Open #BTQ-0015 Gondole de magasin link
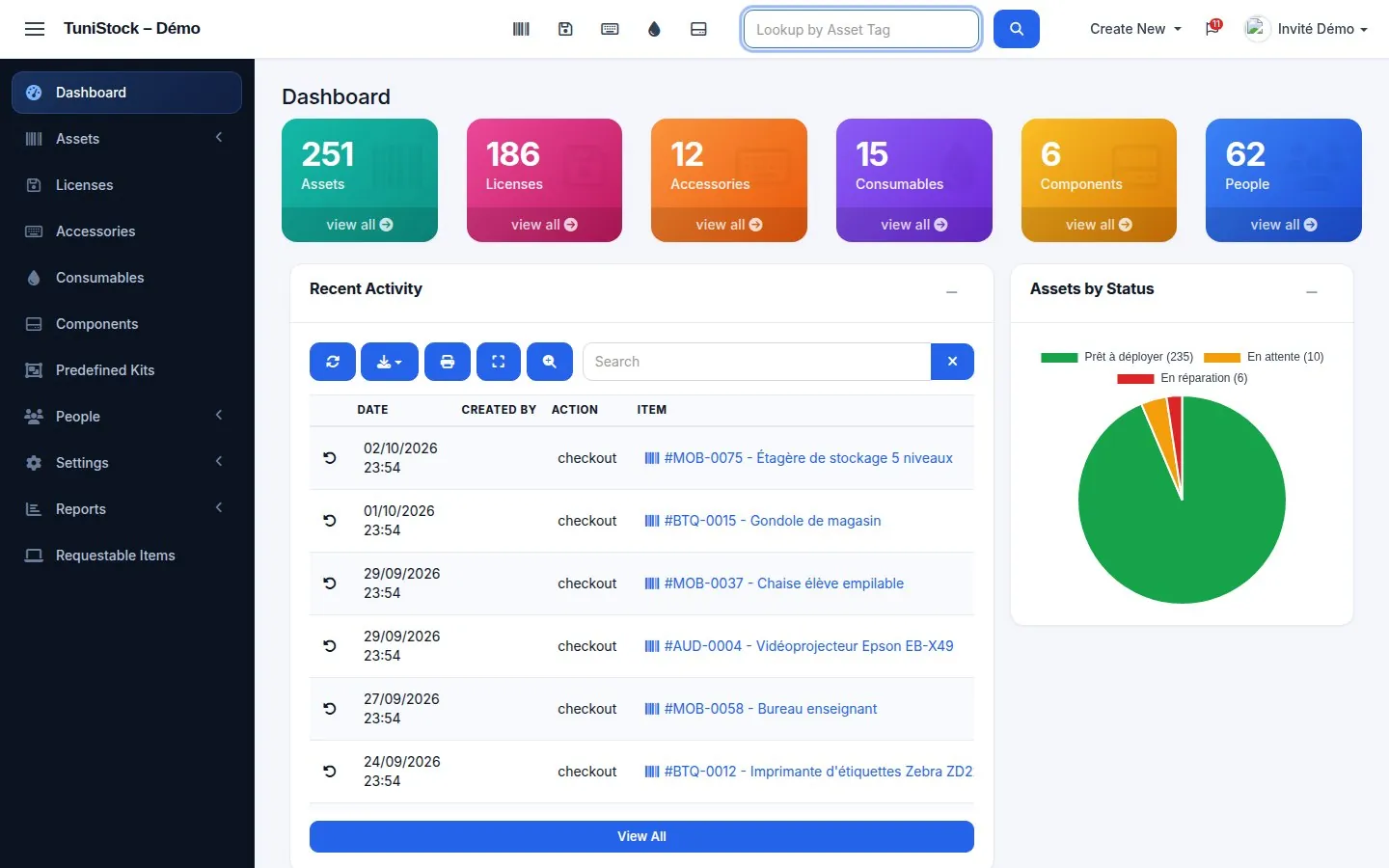The width and height of the screenshot is (1389, 868). 762,521
